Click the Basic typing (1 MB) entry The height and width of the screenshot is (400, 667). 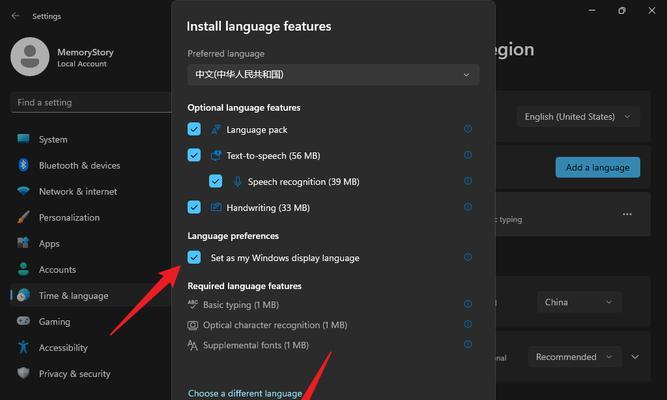tap(241, 305)
